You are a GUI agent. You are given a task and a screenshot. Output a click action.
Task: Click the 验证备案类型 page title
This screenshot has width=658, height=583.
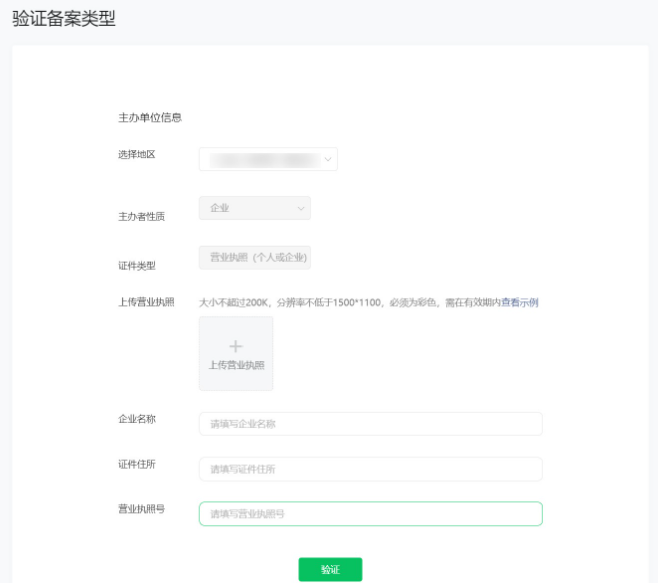point(64,18)
